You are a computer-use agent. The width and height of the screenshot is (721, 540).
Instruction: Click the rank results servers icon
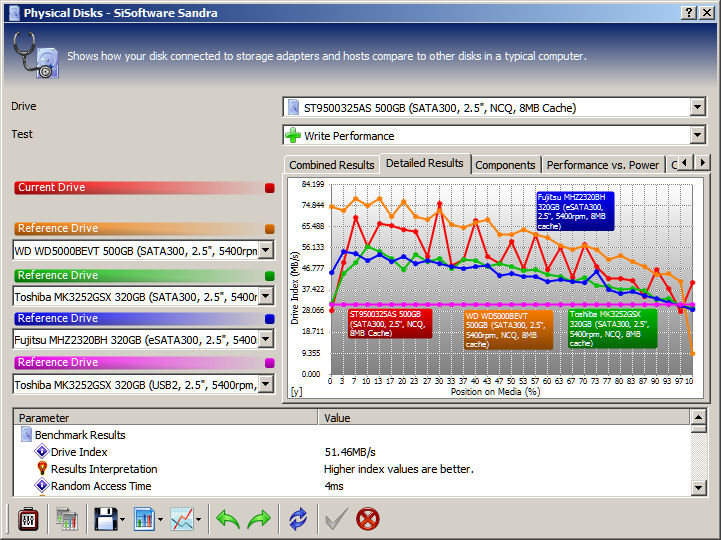(x=67, y=520)
